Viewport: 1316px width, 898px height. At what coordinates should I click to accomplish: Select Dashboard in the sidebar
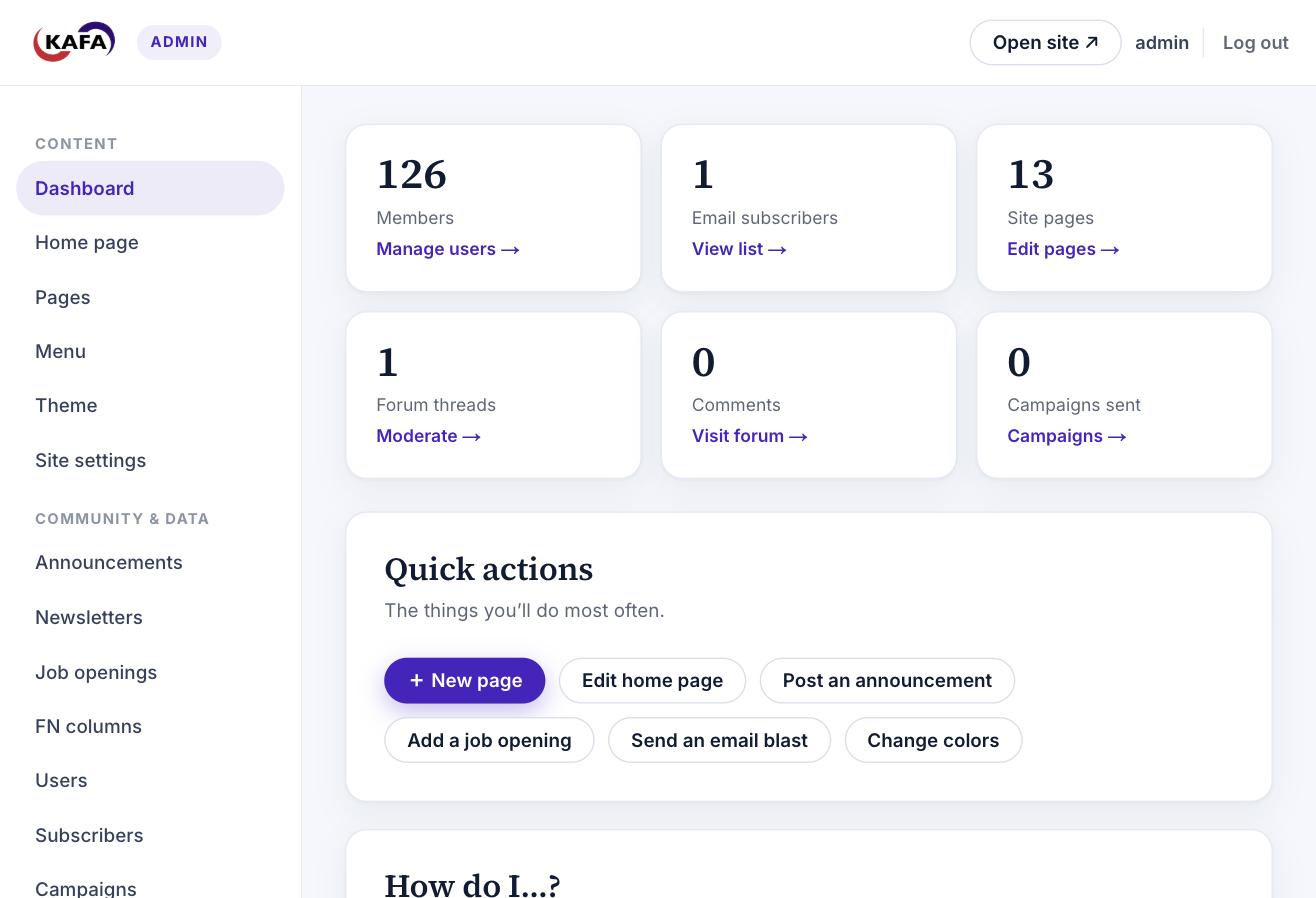click(x=150, y=188)
